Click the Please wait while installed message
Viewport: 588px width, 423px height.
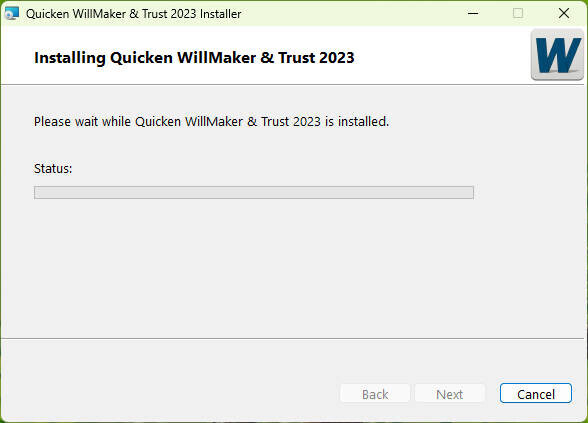pos(212,122)
